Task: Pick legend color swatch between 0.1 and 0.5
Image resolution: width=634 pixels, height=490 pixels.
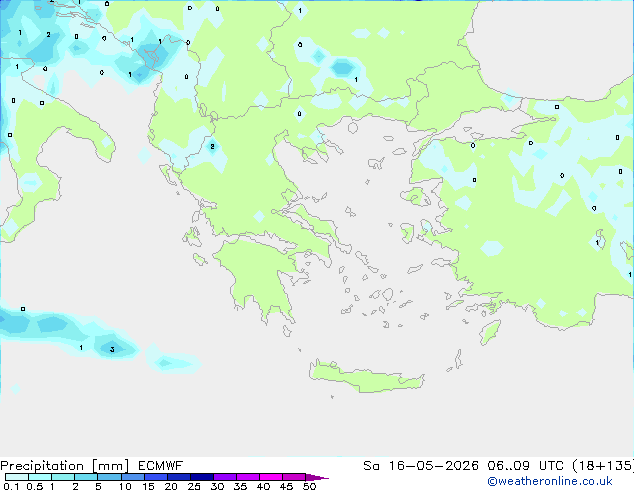Action: (17, 477)
